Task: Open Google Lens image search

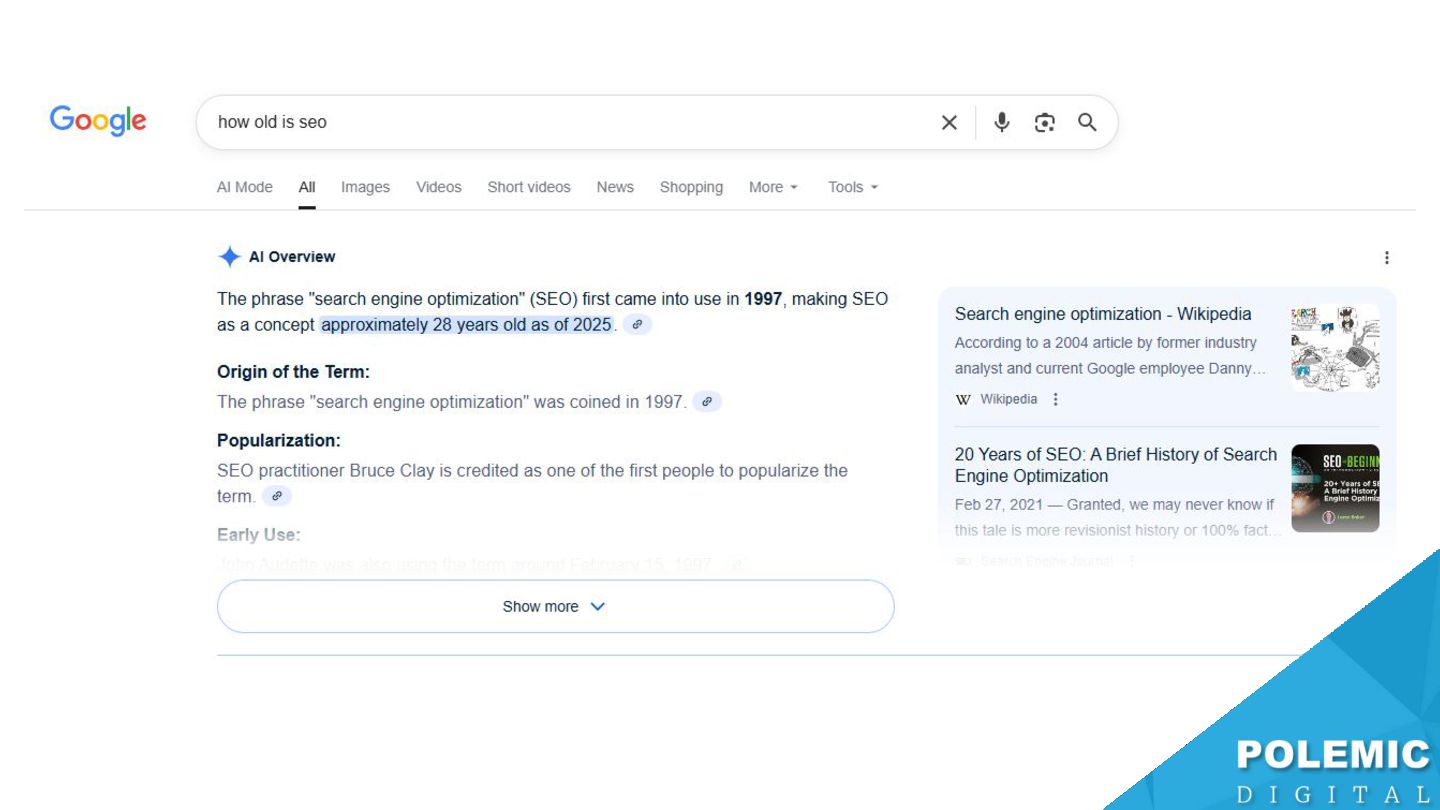Action: (x=1045, y=122)
